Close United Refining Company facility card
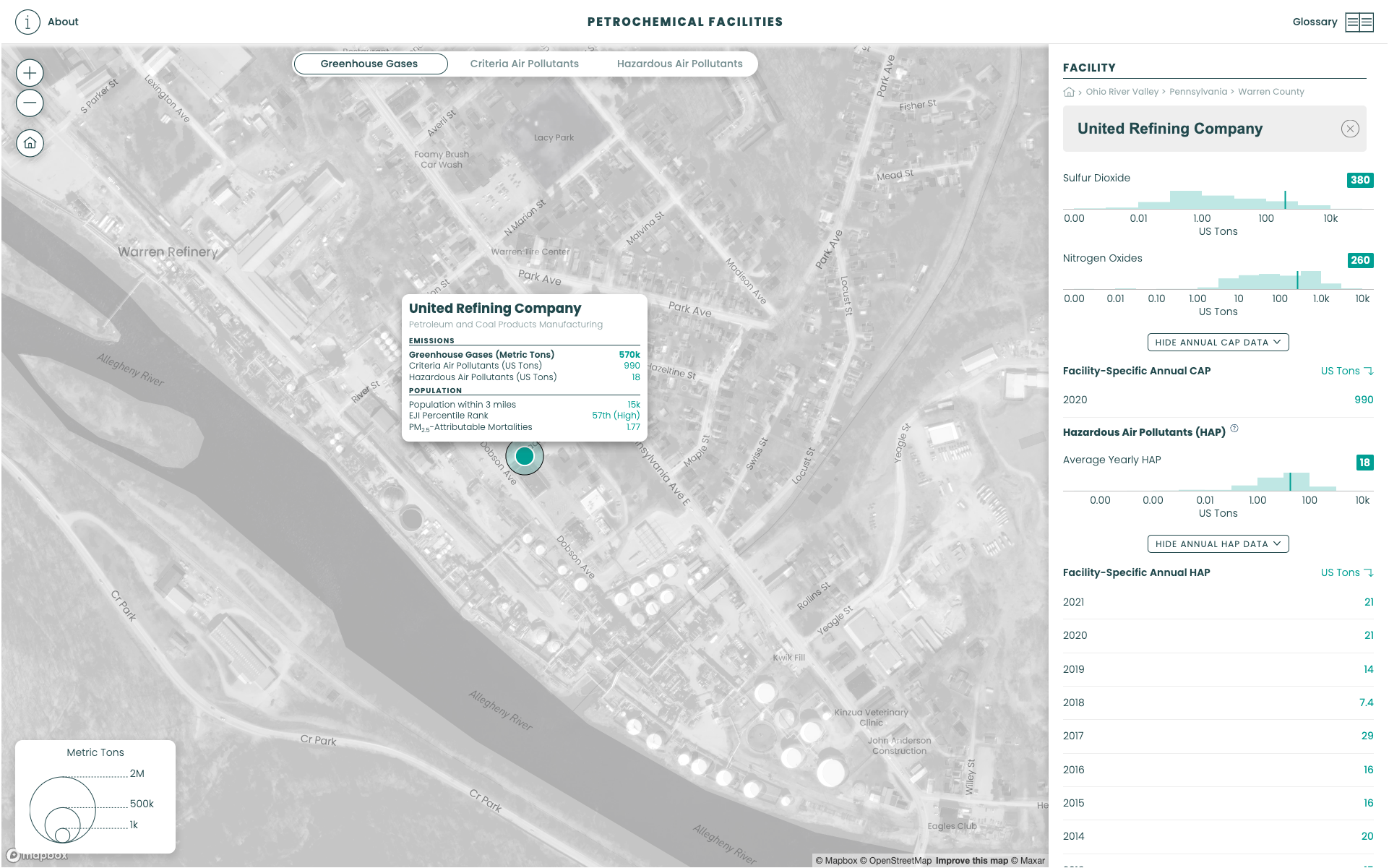Viewport: 1389px width, 868px height. [x=1349, y=129]
